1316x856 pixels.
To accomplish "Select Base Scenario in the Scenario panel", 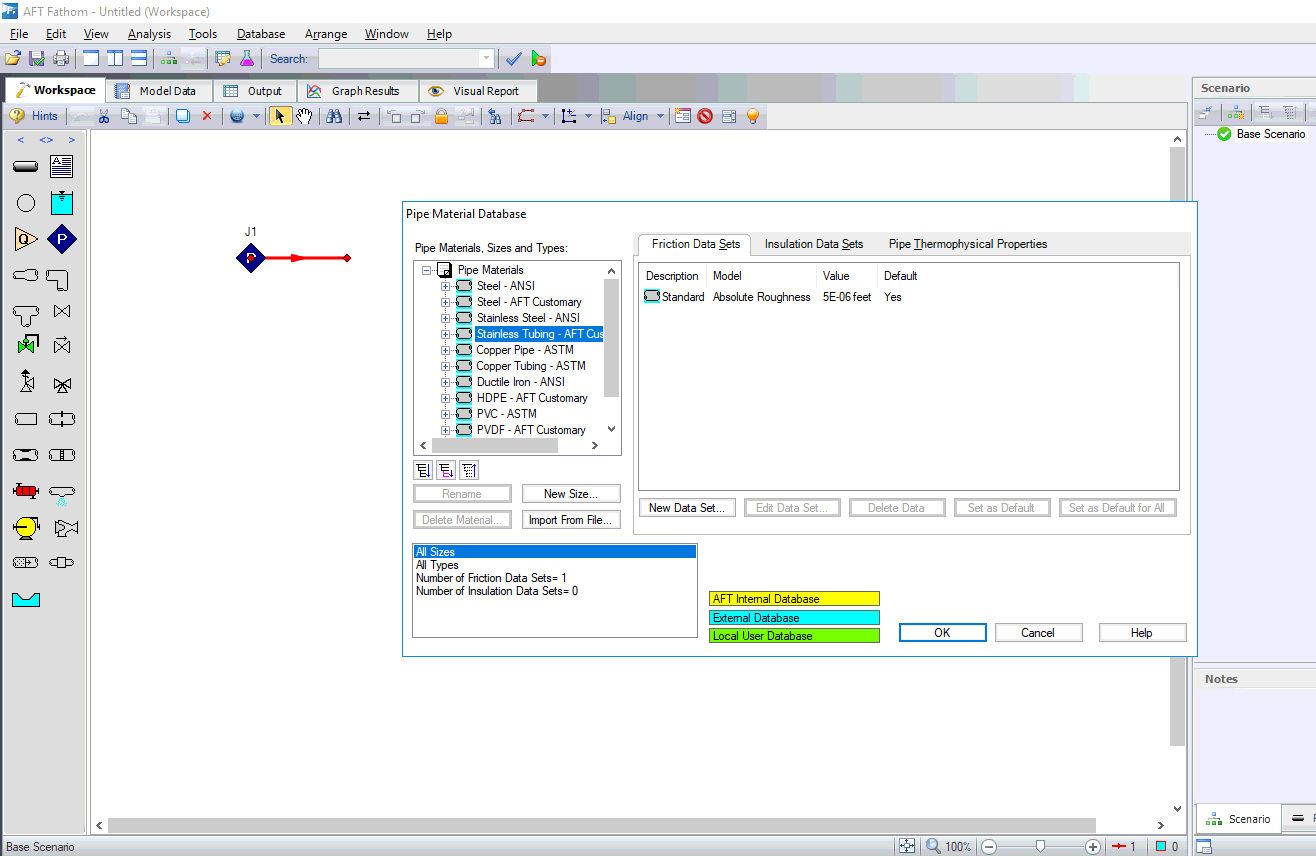I will 1270,134.
